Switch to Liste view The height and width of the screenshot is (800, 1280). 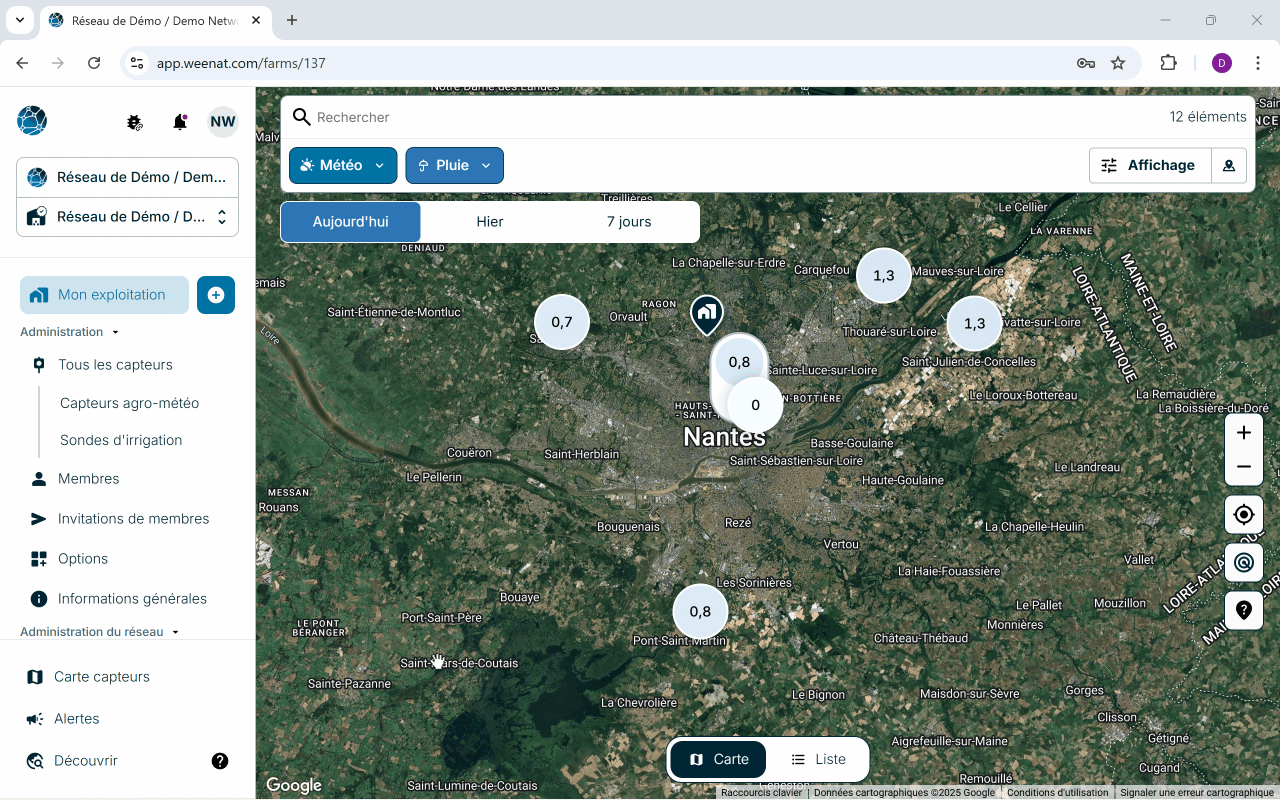tap(818, 760)
